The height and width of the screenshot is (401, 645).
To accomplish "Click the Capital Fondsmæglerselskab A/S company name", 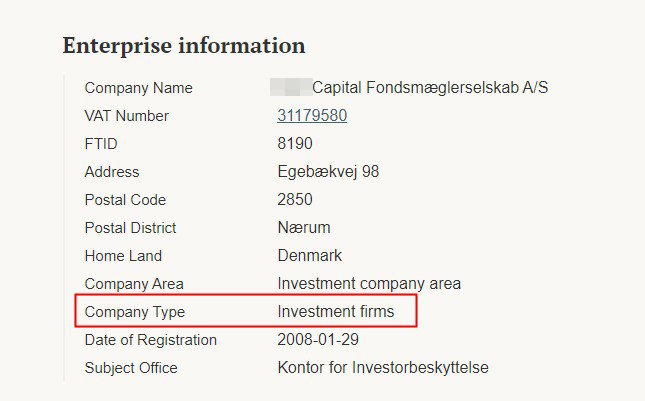I will 430,88.
